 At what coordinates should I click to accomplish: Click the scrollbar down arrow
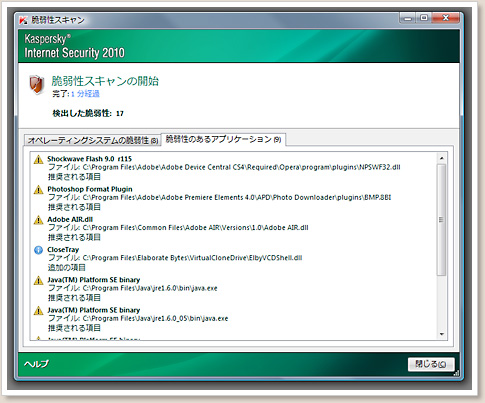pyautogui.click(x=442, y=334)
